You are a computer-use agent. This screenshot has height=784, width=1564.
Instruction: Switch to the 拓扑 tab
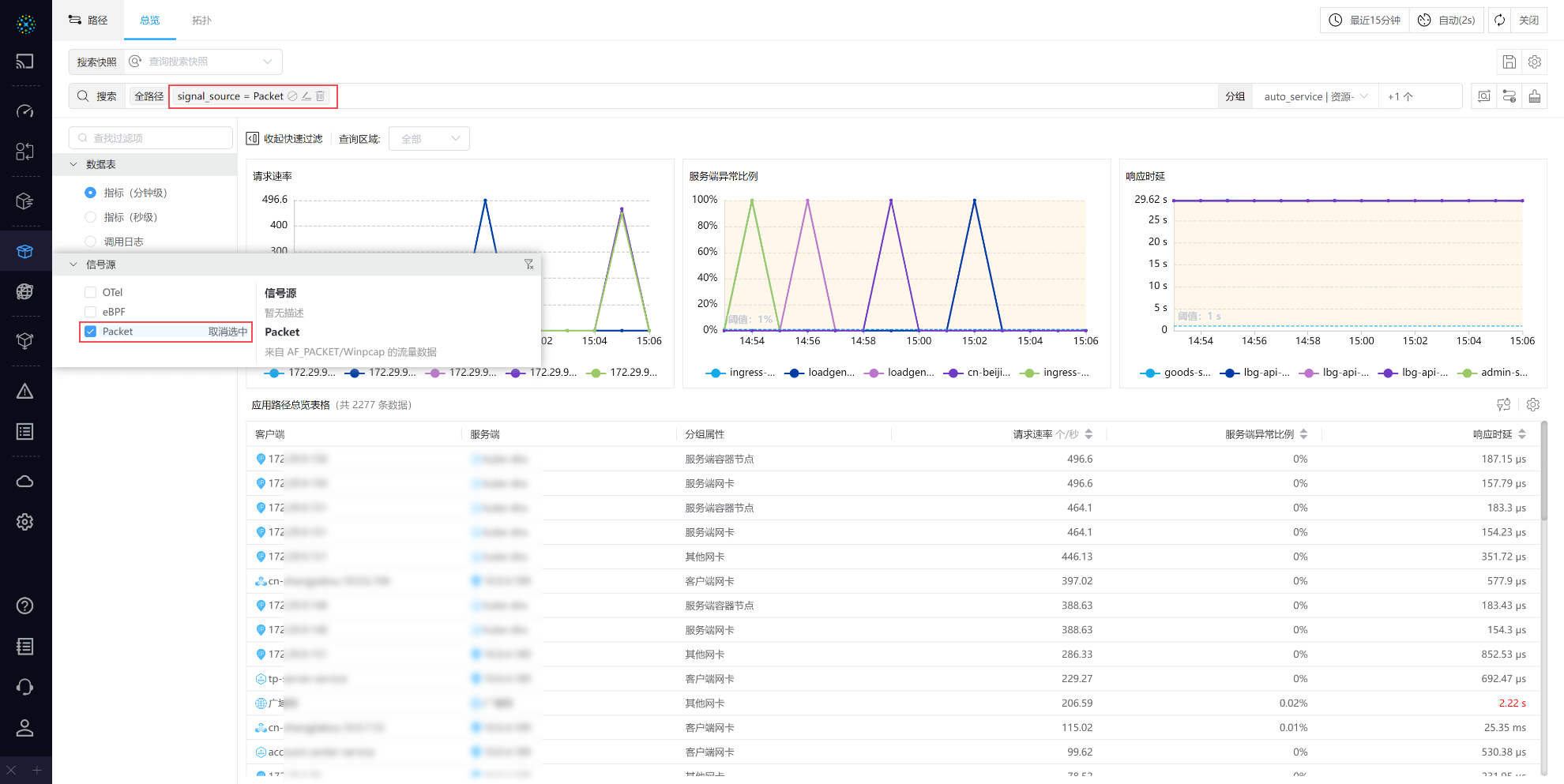point(201,21)
